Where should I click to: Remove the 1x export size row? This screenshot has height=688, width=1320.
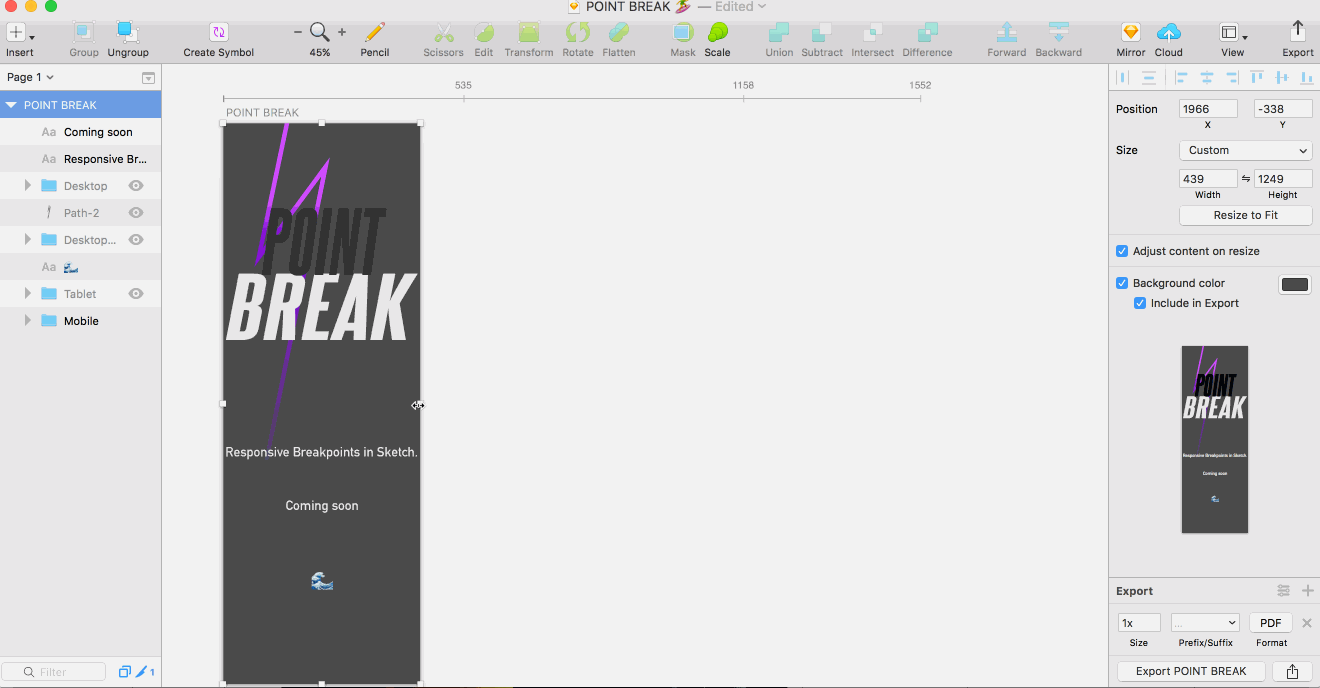click(1306, 623)
